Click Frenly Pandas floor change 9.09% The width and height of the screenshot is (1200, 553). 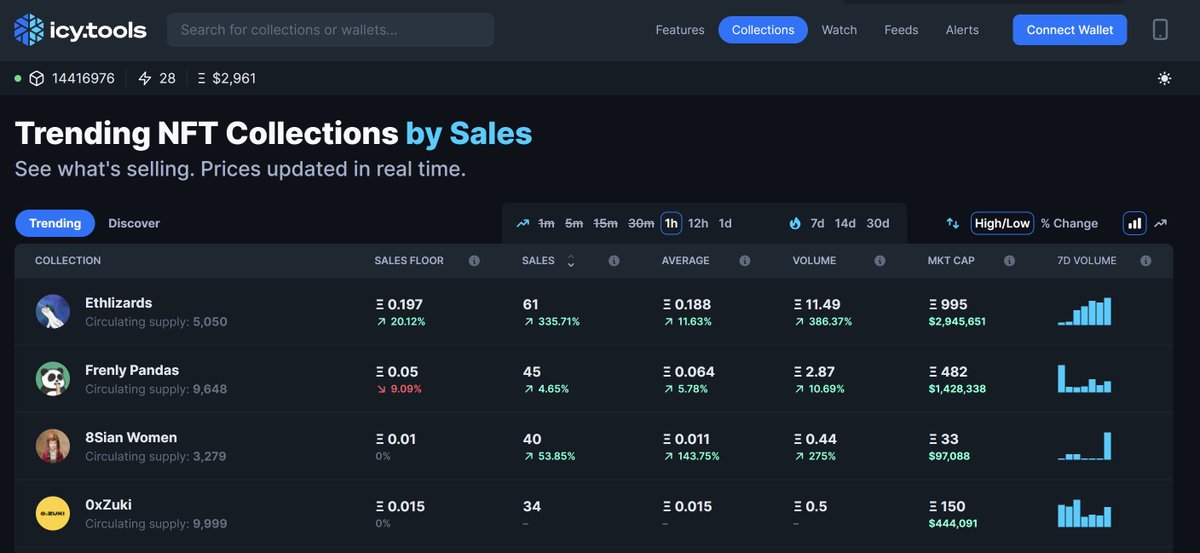point(398,389)
